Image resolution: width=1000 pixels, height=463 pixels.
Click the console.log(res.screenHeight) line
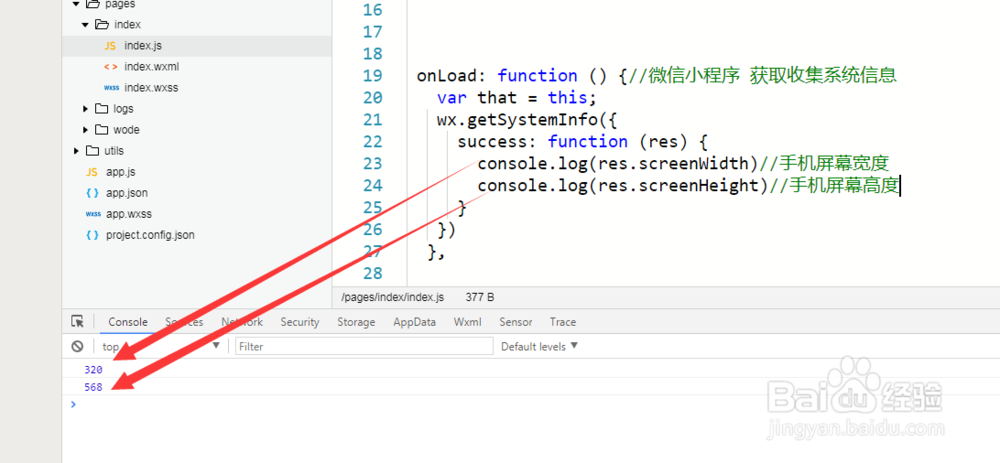pyautogui.click(x=688, y=186)
